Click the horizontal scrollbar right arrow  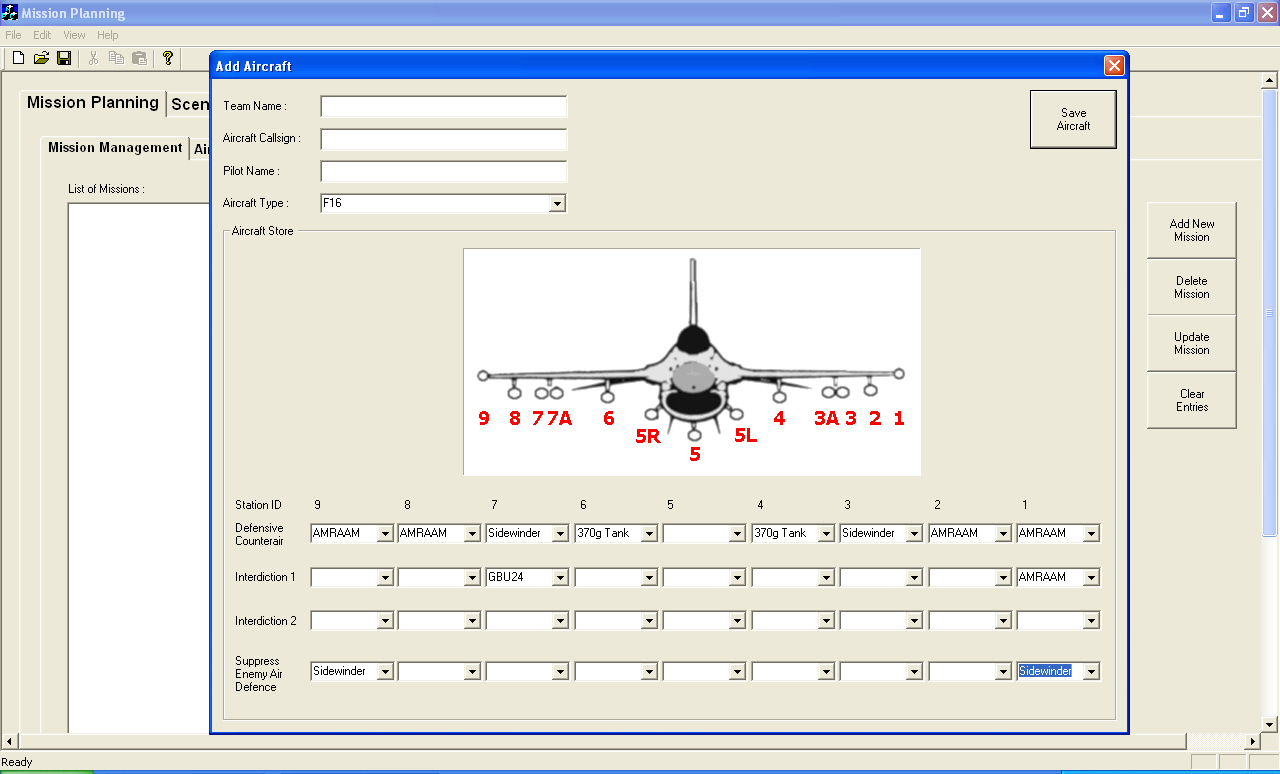pyautogui.click(x=1252, y=742)
